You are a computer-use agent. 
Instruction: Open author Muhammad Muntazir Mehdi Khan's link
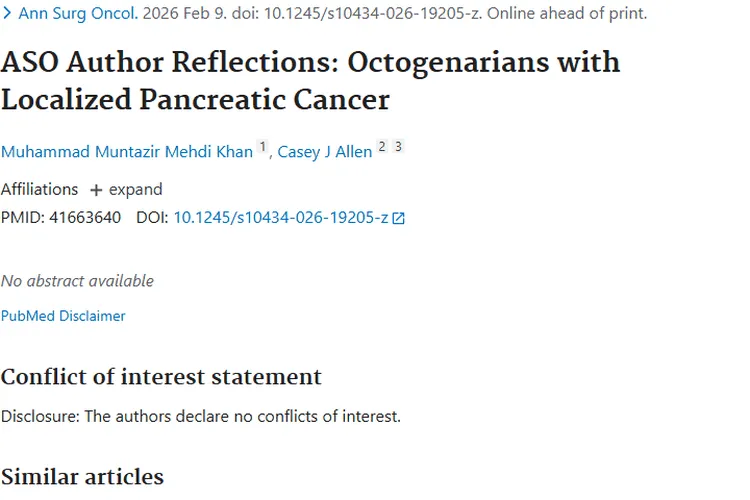tap(127, 152)
